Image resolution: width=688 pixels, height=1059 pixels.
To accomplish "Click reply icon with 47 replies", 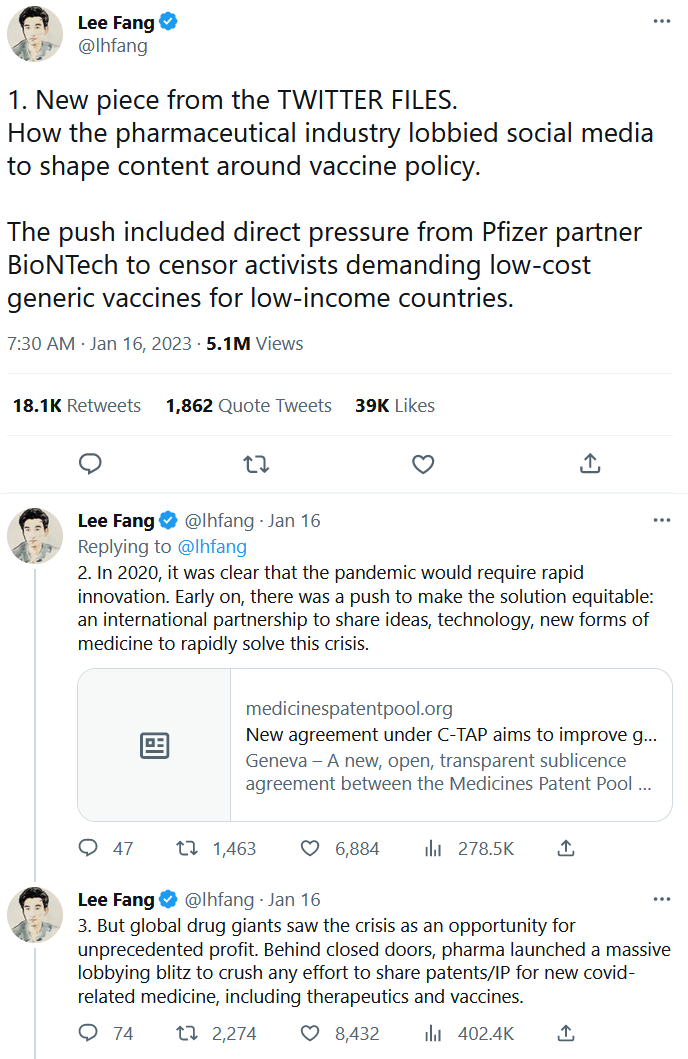I will (x=89, y=848).
